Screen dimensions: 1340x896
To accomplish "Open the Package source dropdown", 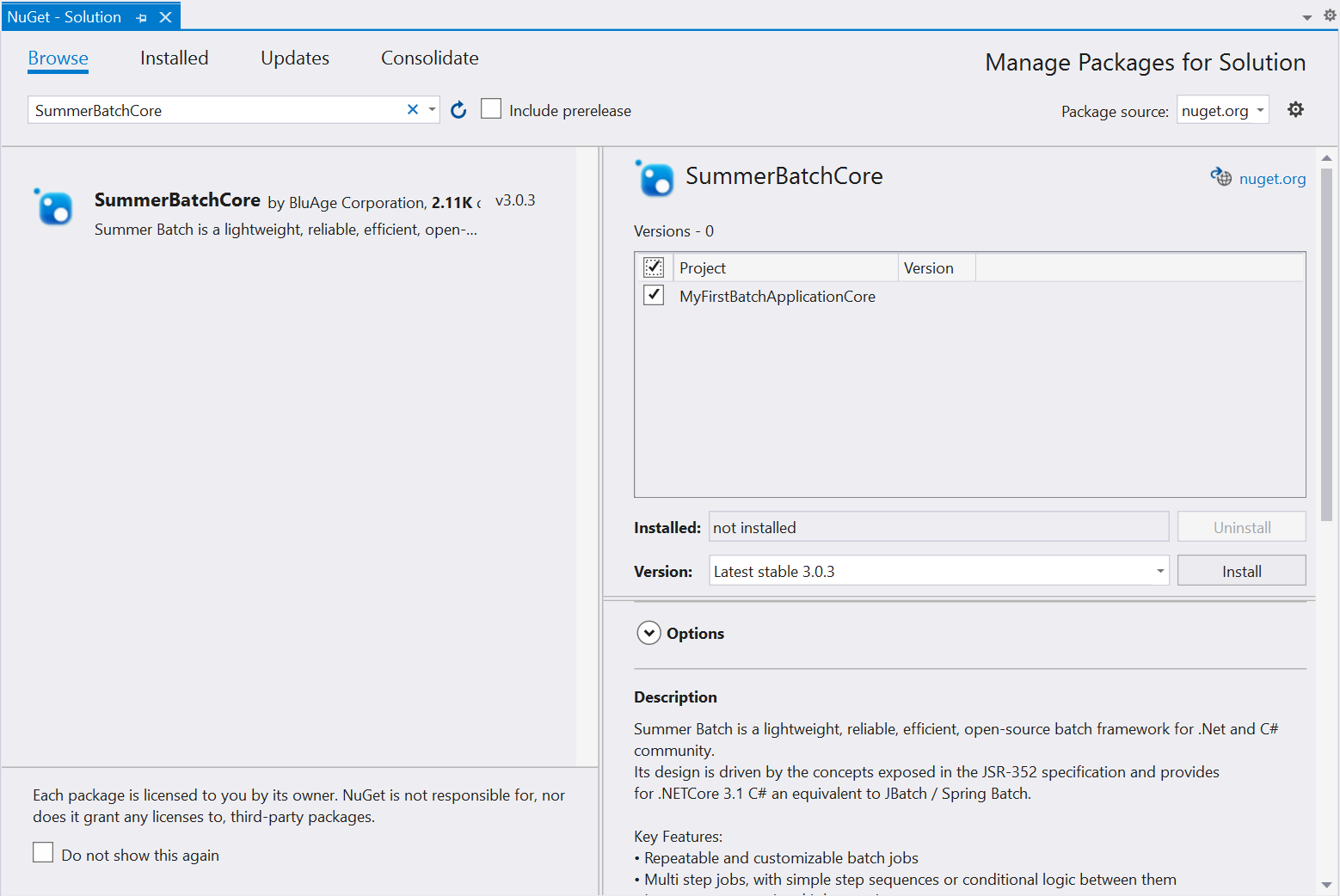I will 1222,110.
